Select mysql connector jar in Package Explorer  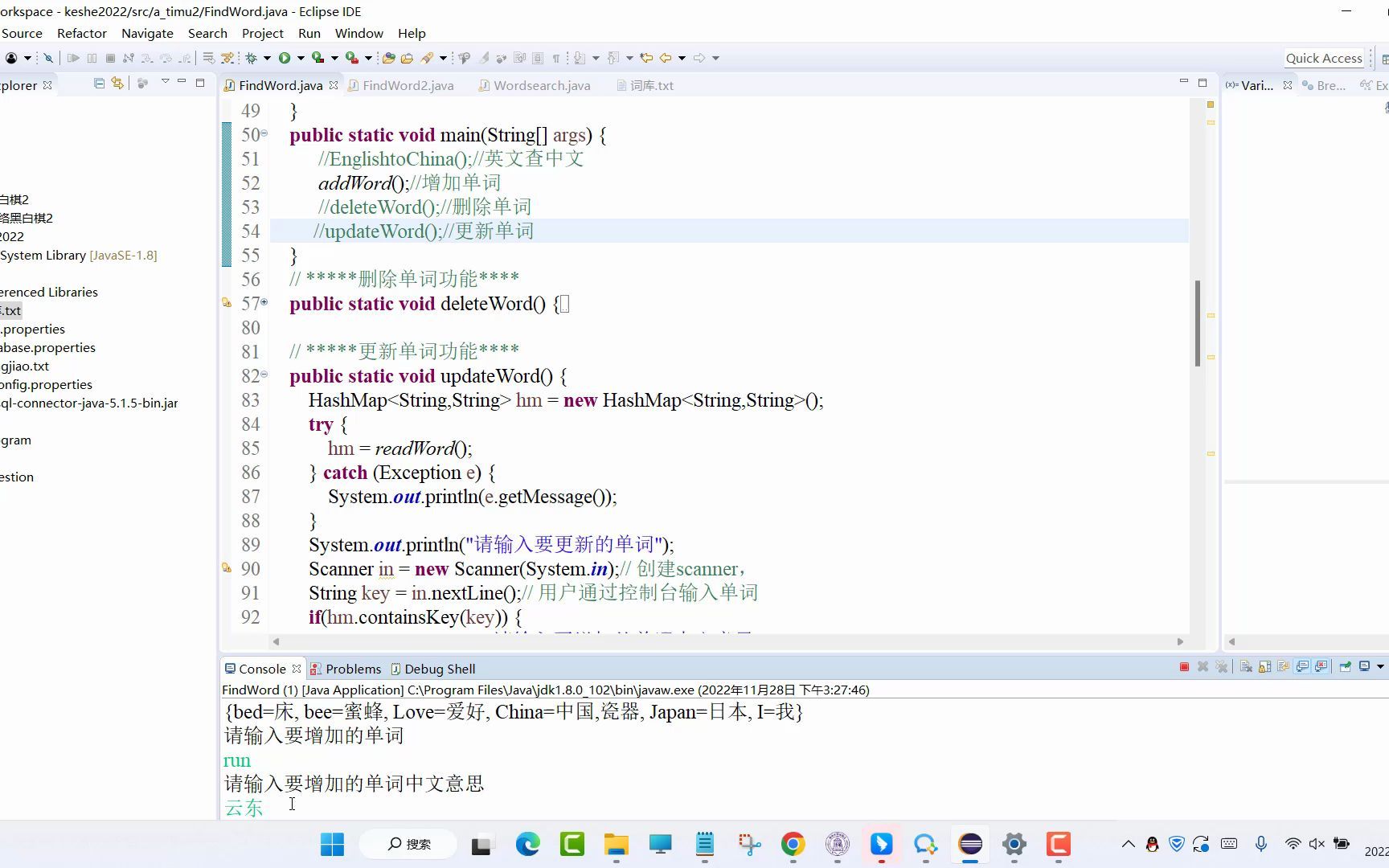(89, 403)
